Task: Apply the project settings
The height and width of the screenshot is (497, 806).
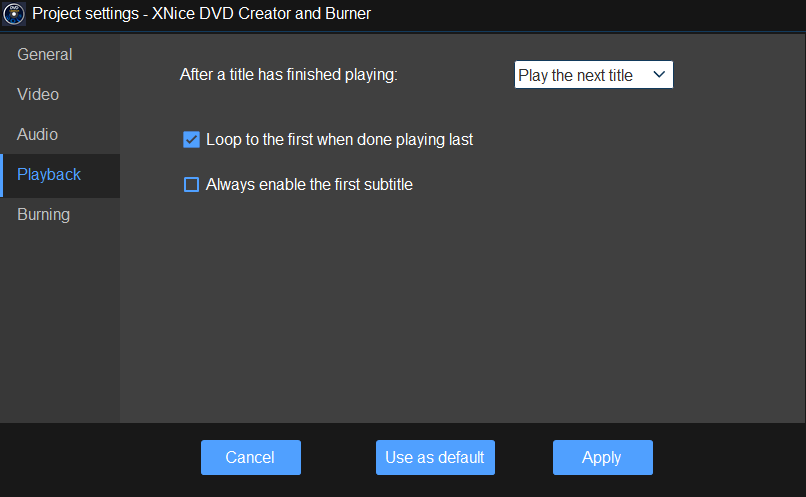Action: tap(602, 457)
